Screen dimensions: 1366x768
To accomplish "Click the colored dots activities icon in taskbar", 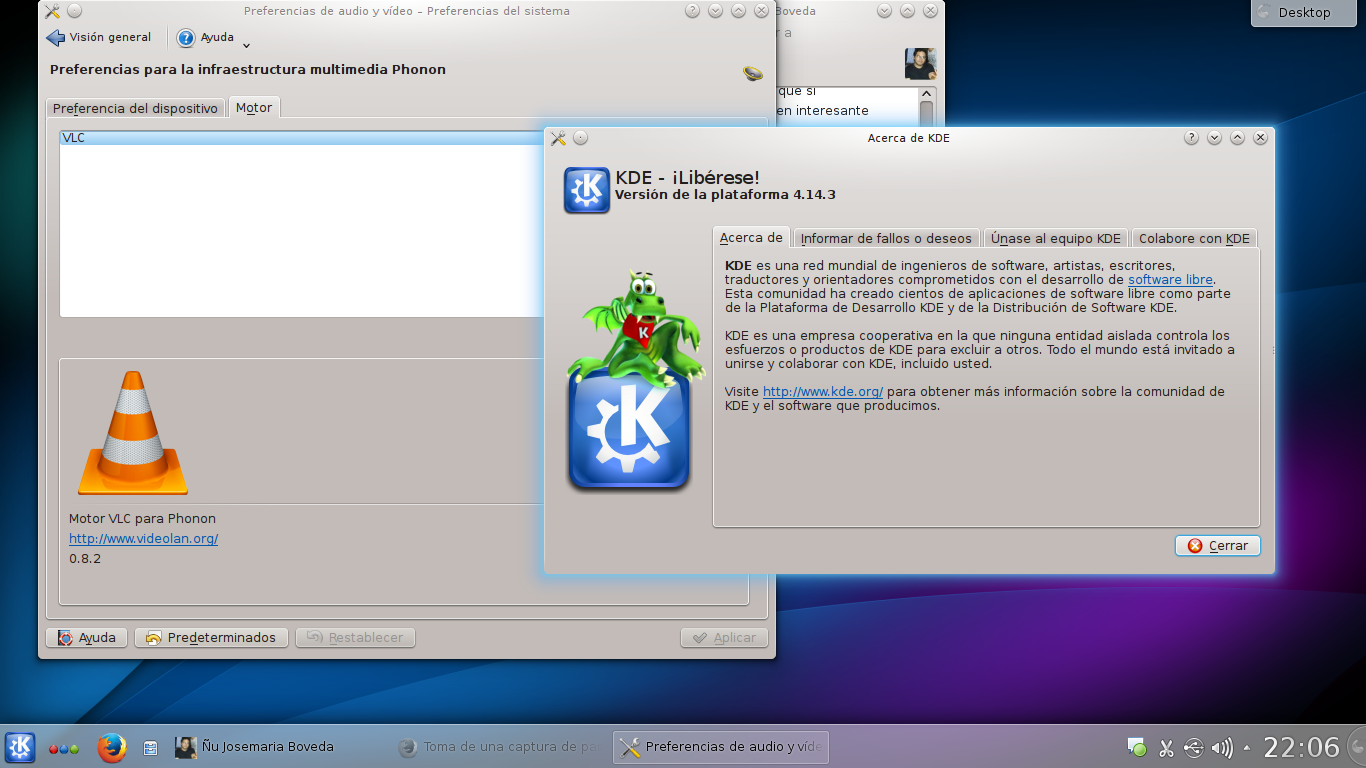I will pos(63,748).
